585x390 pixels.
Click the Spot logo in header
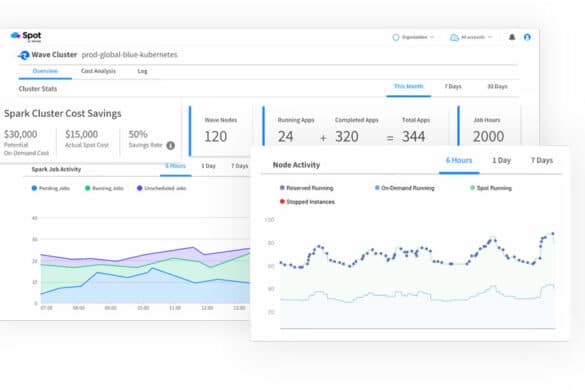pyautogui.click(x=26, y=37)
